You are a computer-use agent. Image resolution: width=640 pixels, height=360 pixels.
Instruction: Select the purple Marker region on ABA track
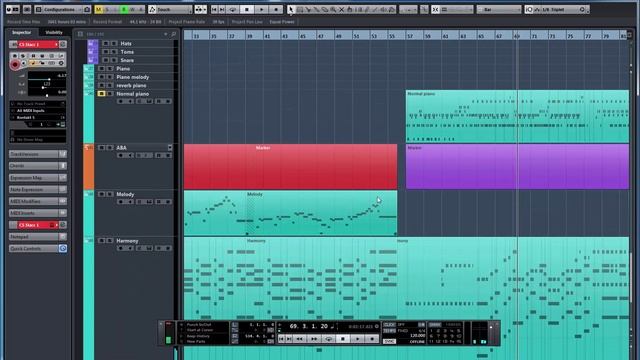[517, 167]
